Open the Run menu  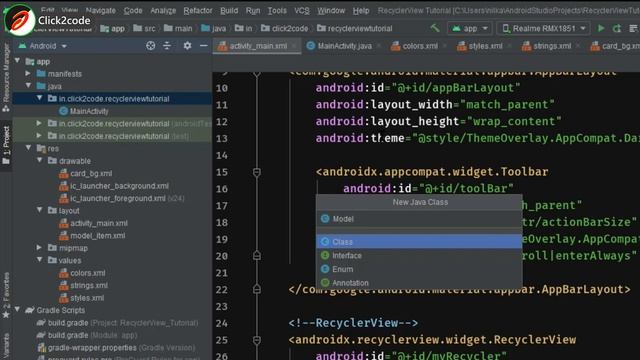click(253, 10)
